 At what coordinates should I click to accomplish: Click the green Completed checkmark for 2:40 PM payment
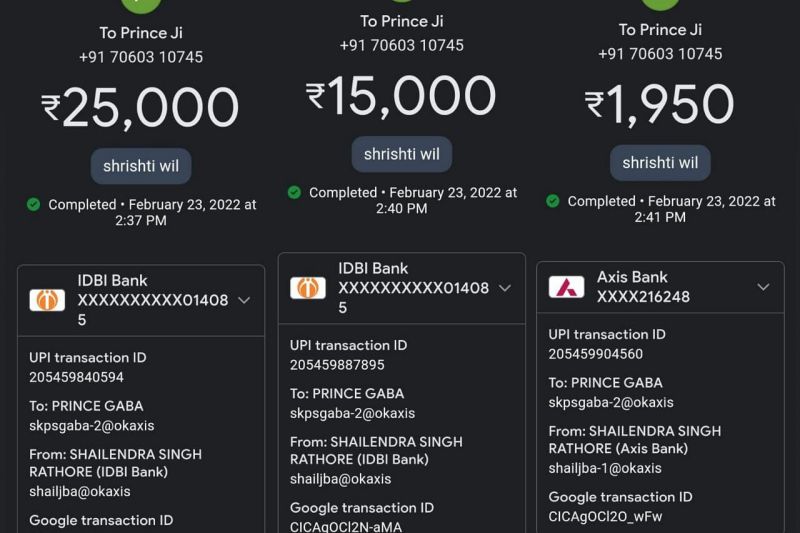point(294,192)
